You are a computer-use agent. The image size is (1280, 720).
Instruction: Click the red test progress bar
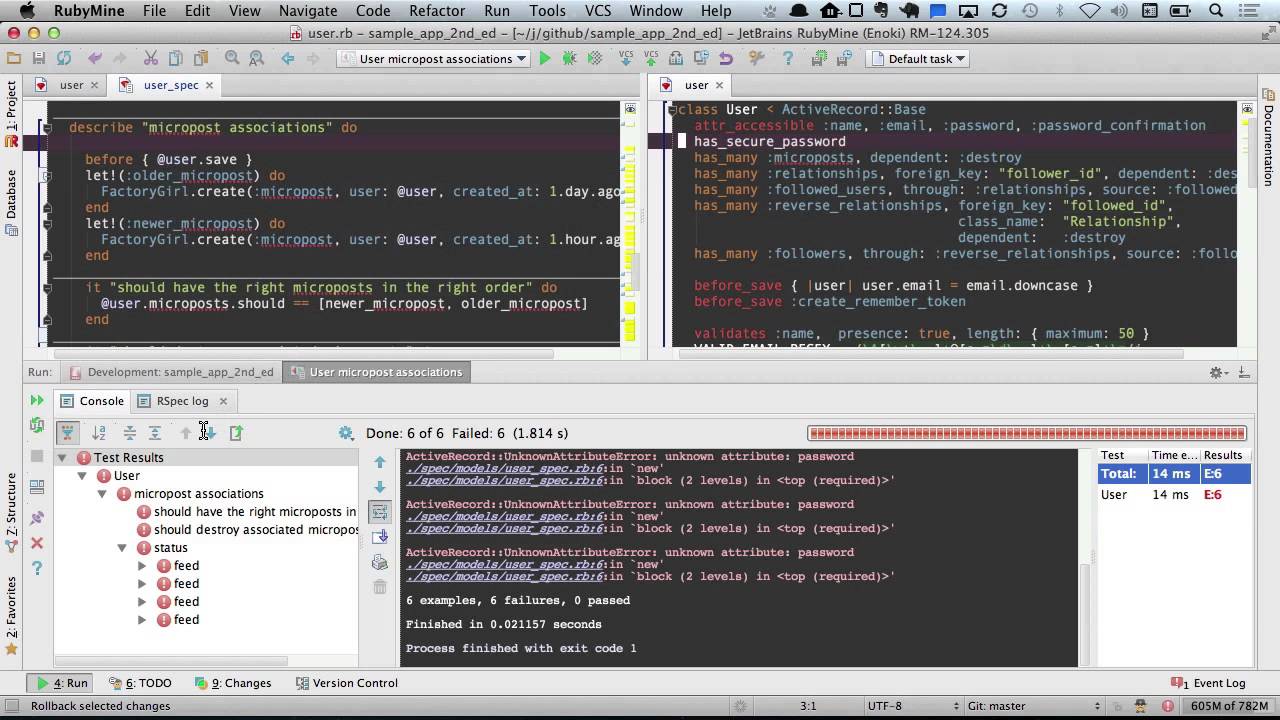pos(1027,433)
